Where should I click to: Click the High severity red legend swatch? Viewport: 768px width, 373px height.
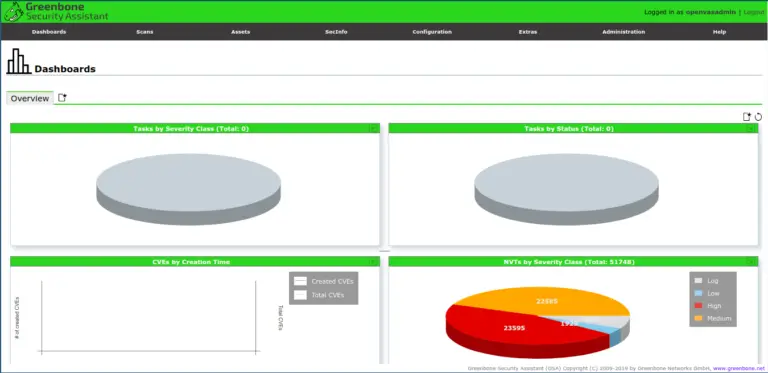point(698,306)
